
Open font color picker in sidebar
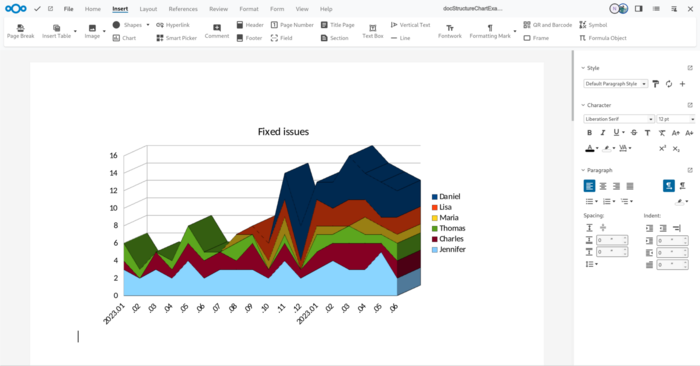pos(597,149)
